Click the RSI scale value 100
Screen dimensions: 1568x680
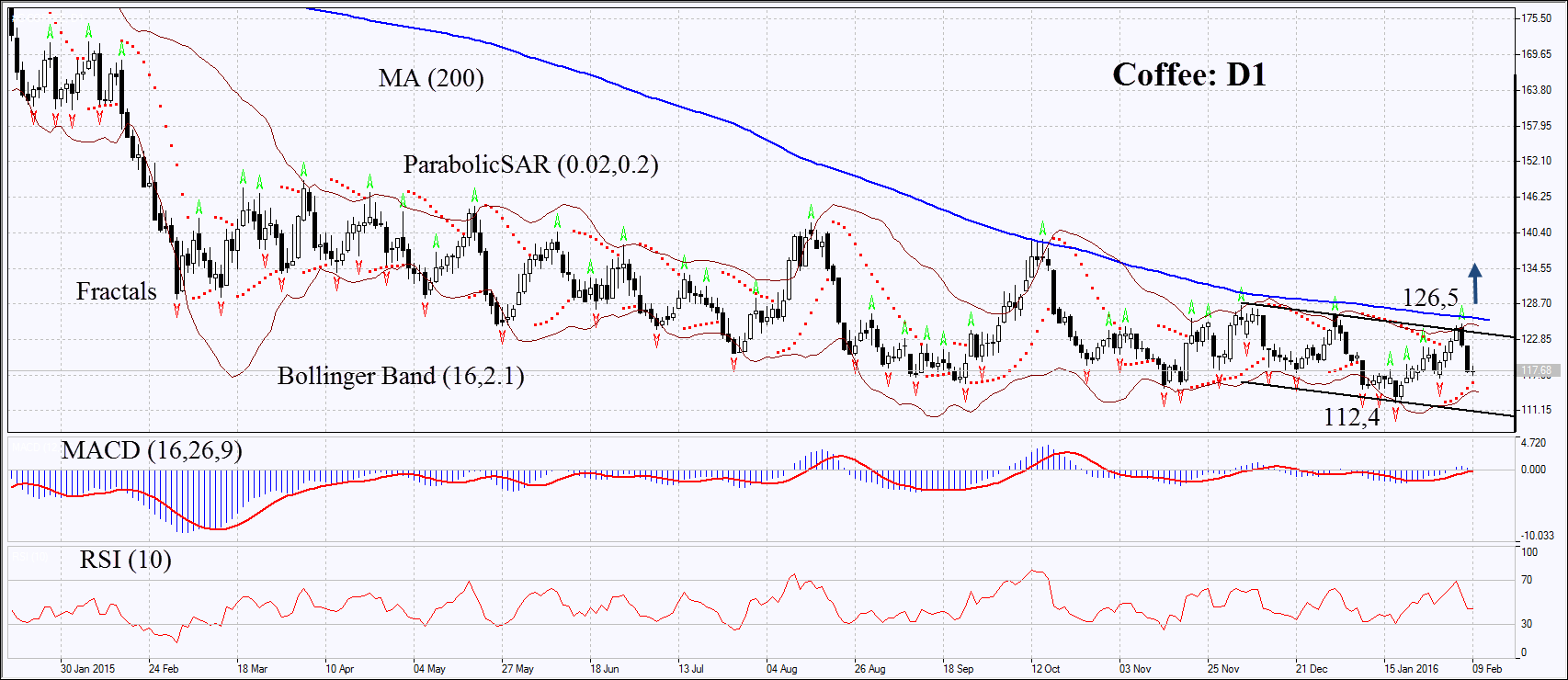click(x=1529, y=553)
